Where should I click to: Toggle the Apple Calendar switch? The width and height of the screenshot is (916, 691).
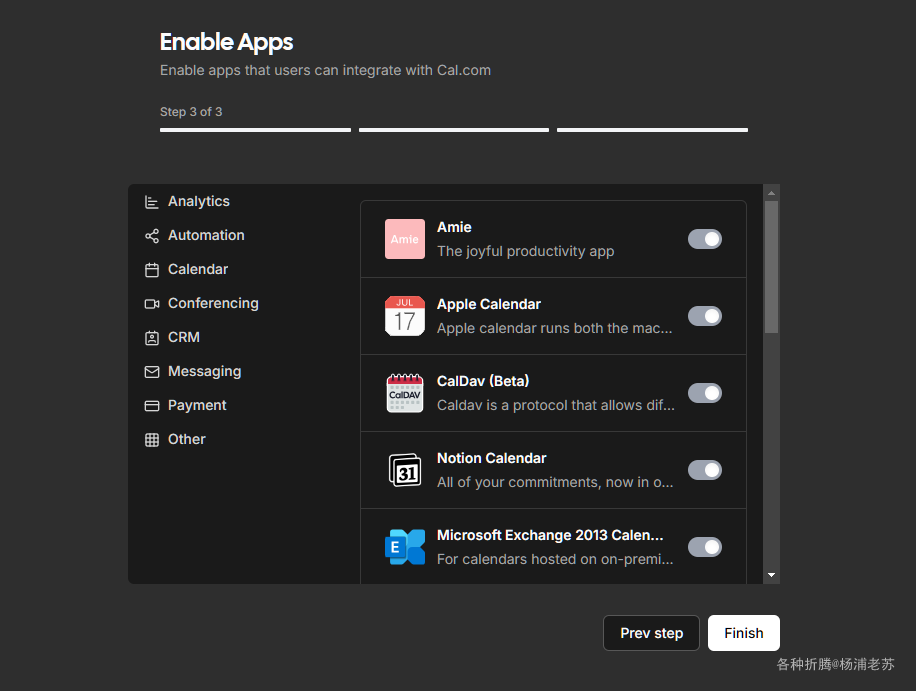[x=705, y=316]
